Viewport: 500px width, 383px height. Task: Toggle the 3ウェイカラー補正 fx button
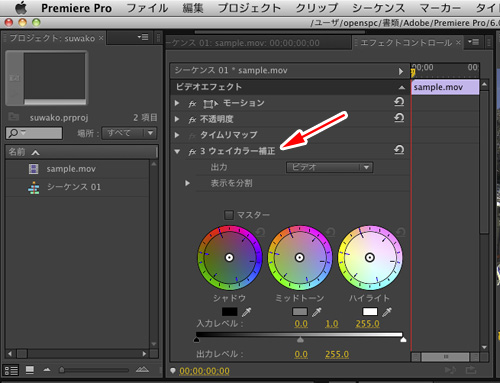click(192, 152)
